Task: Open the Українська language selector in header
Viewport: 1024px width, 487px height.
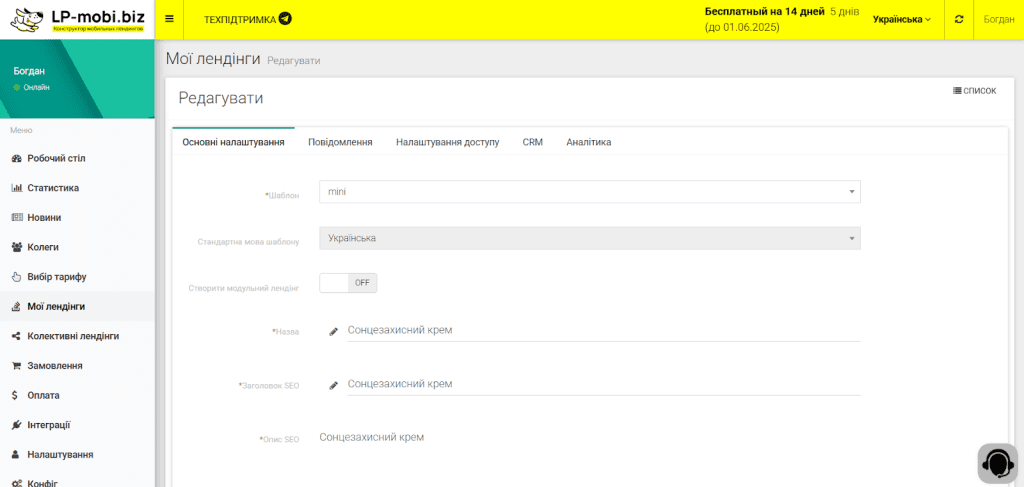Action: click(901, 19)
